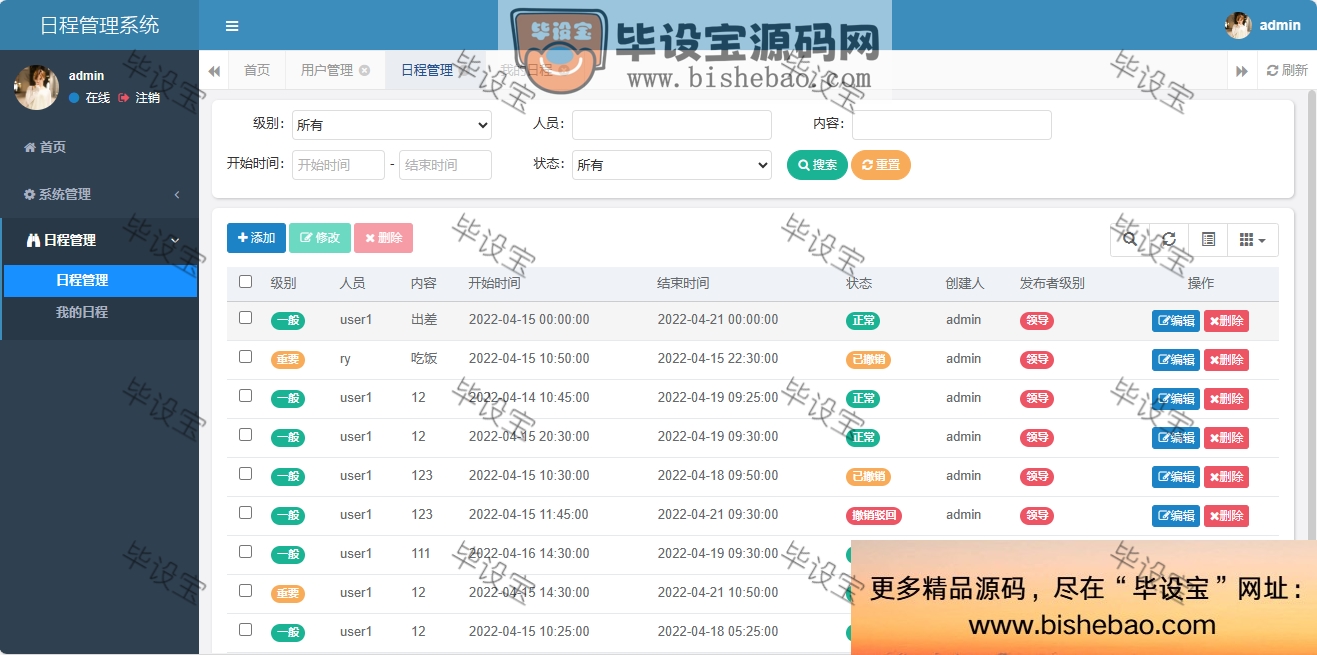Screen dimensions: 1317x655
Task: Refresh table with circular arrow icon
Action: [x=1168, y=240]
